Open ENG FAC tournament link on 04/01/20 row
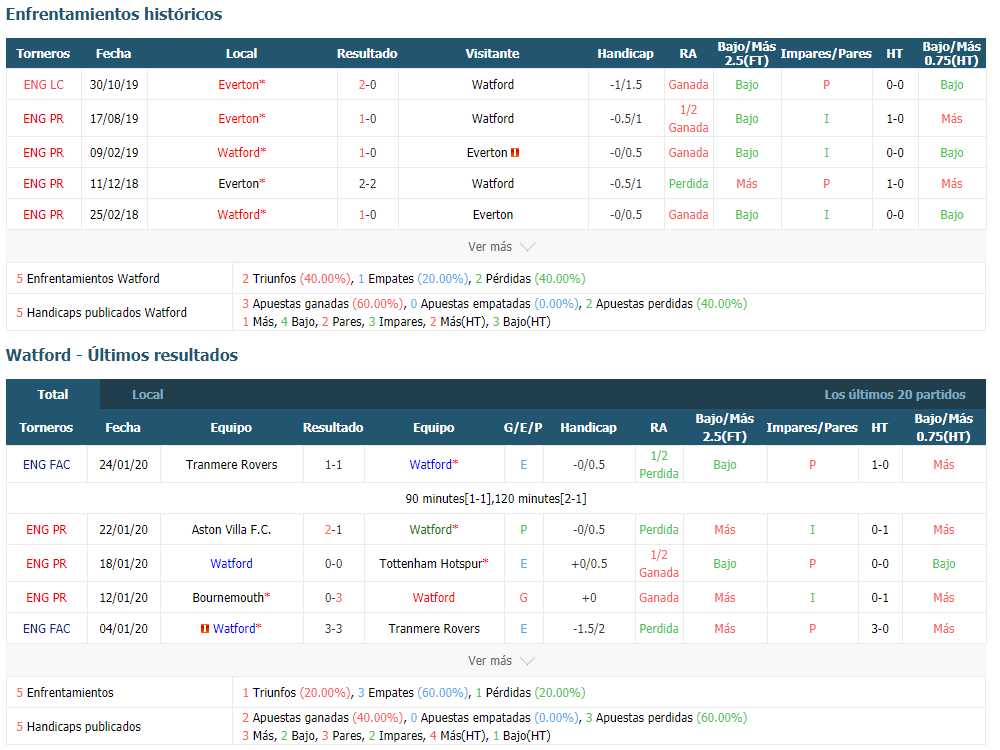Screen dimensions: 1000x750 point(47,629)
